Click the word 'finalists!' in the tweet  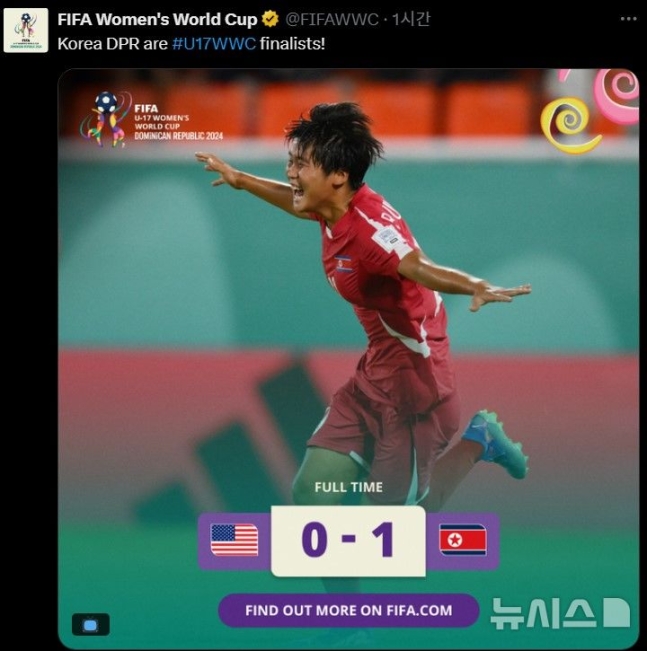tap(292, 44)
